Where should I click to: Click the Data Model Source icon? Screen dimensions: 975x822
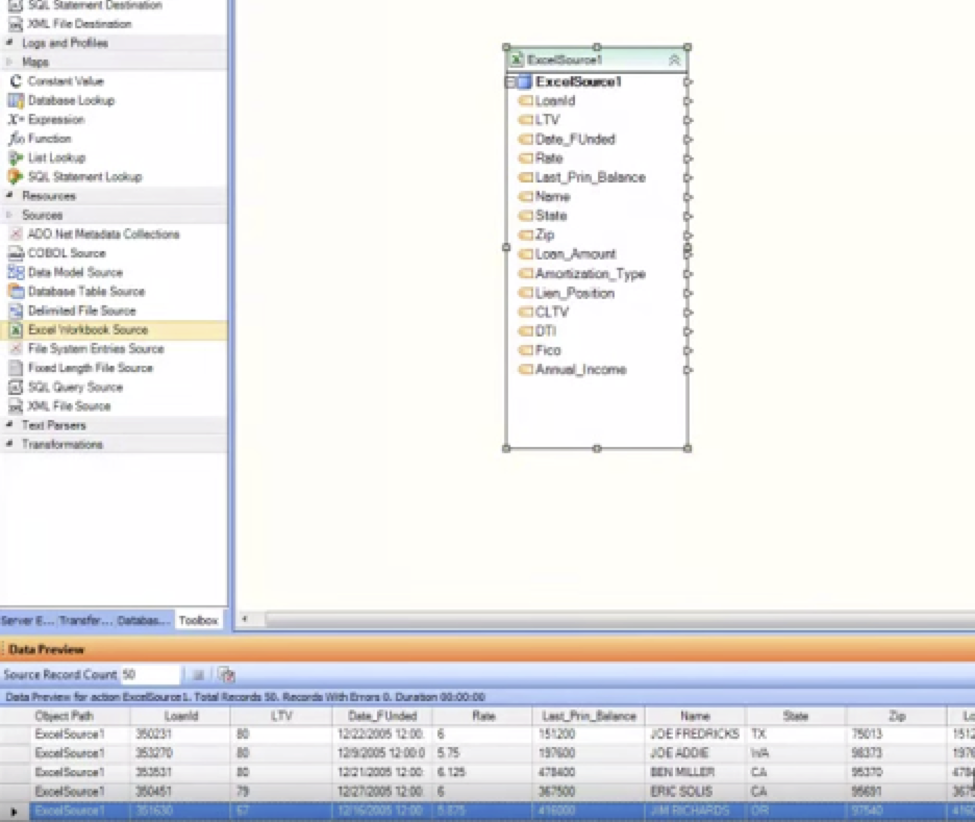(x=16, y=273)
